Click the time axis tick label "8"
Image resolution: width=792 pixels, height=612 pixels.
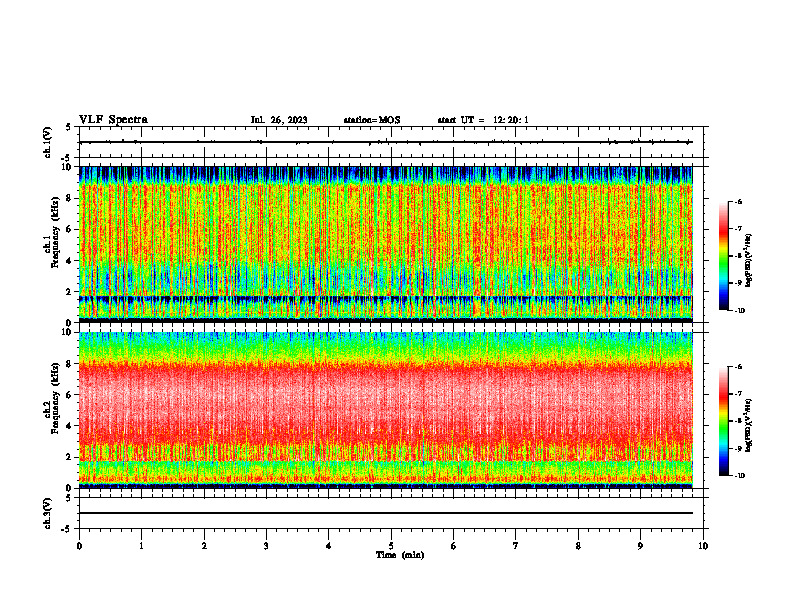[578, 546]
